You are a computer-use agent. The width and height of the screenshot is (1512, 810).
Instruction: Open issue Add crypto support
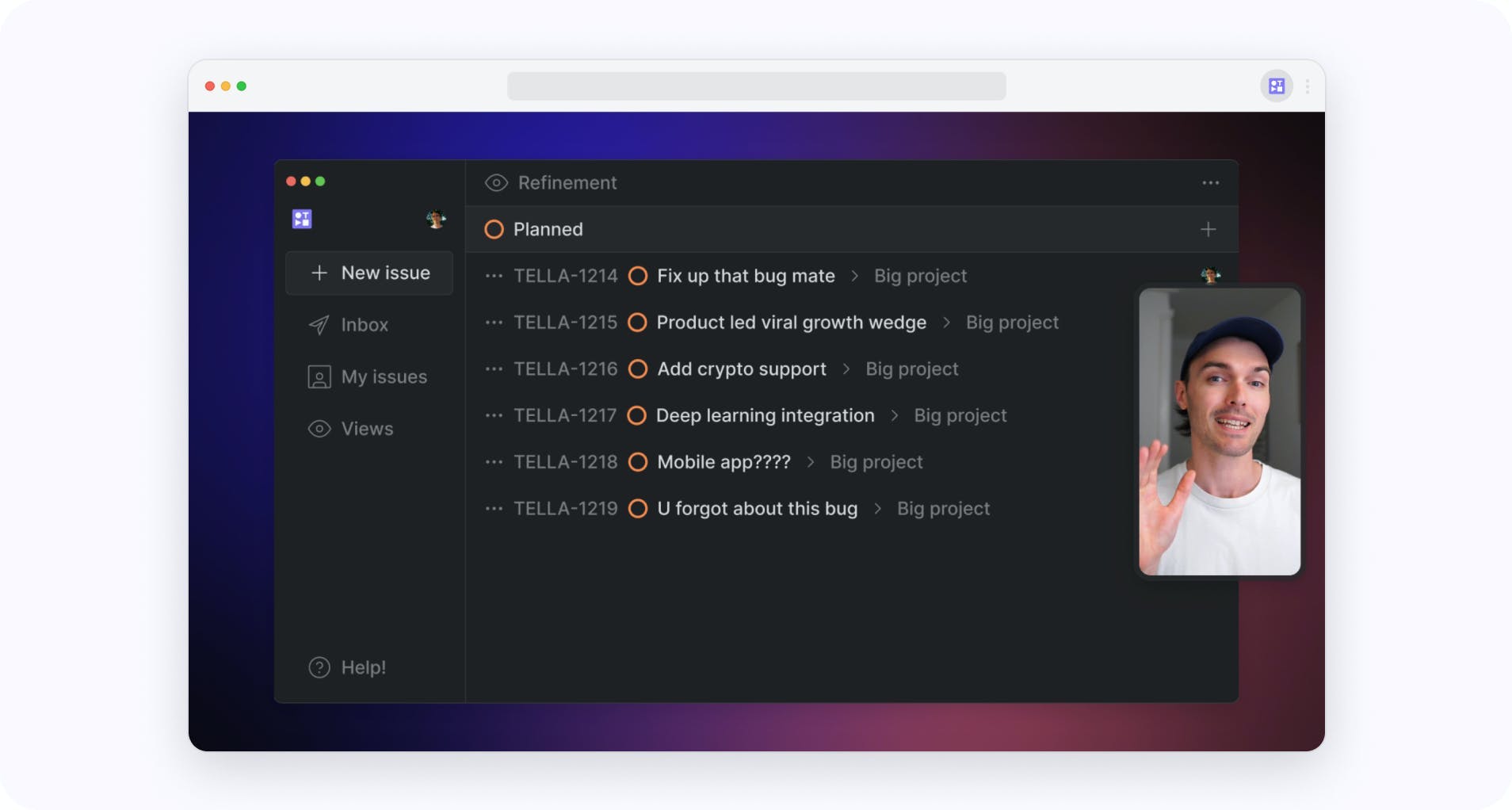(742, 369)
